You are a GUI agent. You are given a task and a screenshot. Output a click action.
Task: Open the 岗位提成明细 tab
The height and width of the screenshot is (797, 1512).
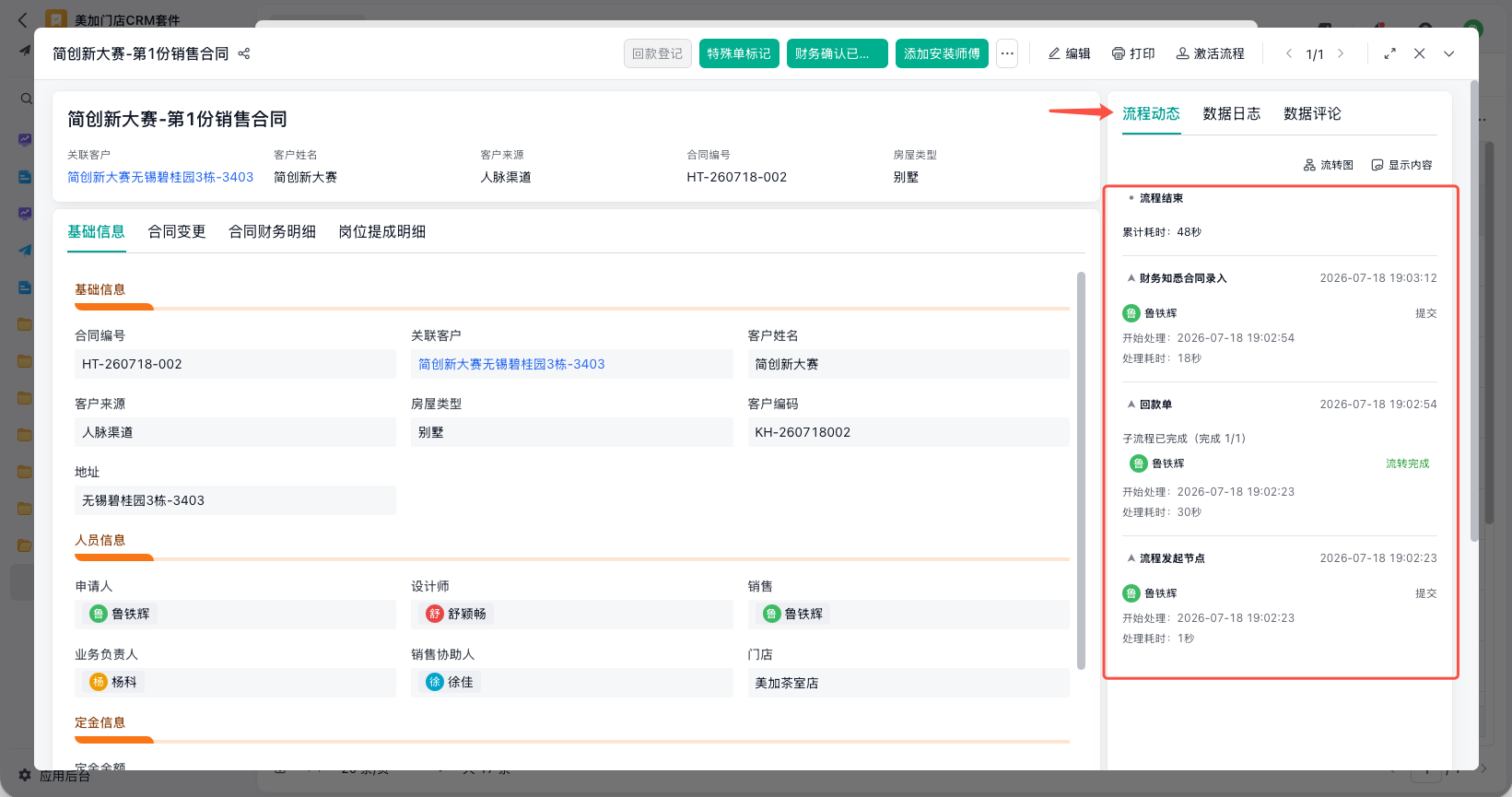click(x=382, y=231)
